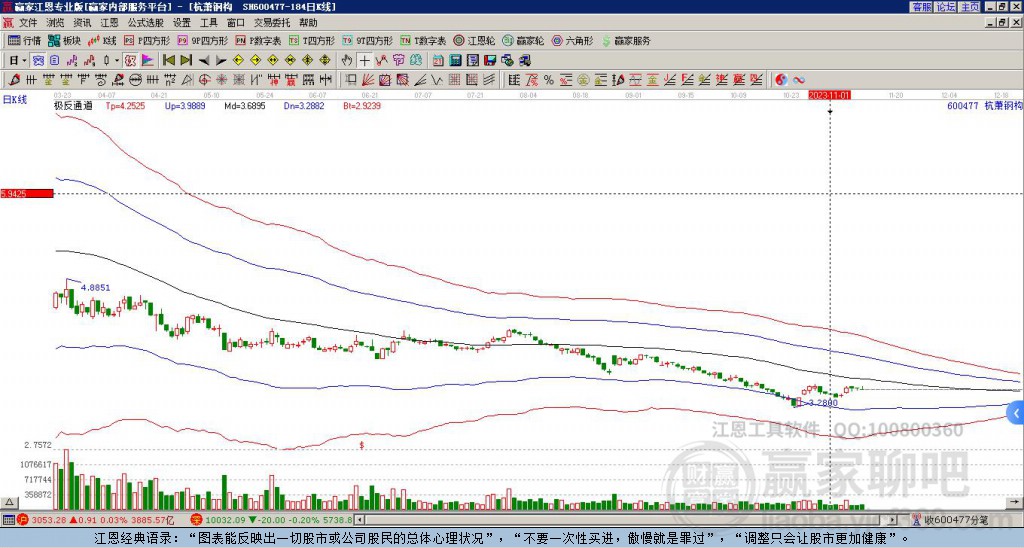The image size is (1024, 548).
Task: Click the scrollbar's left arrow
Action: 359,520
